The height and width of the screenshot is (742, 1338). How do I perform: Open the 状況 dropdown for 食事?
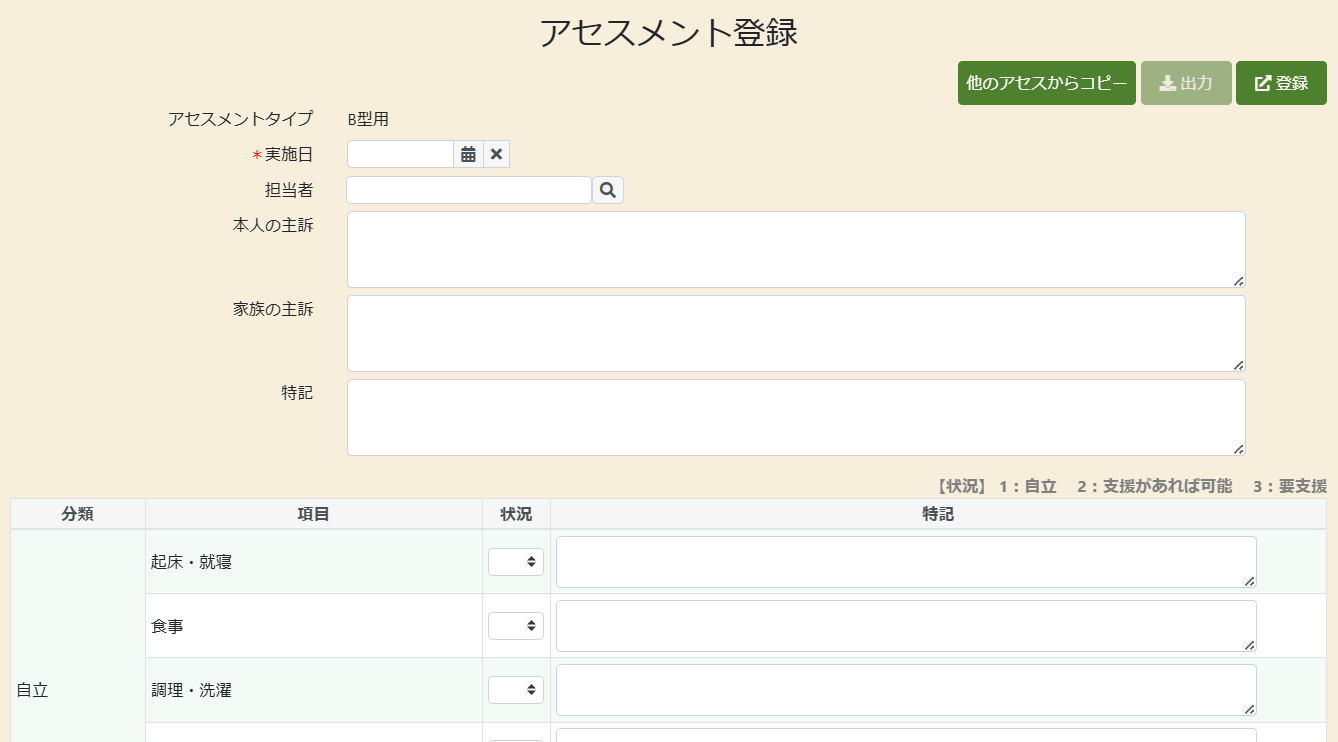point(516,626)
